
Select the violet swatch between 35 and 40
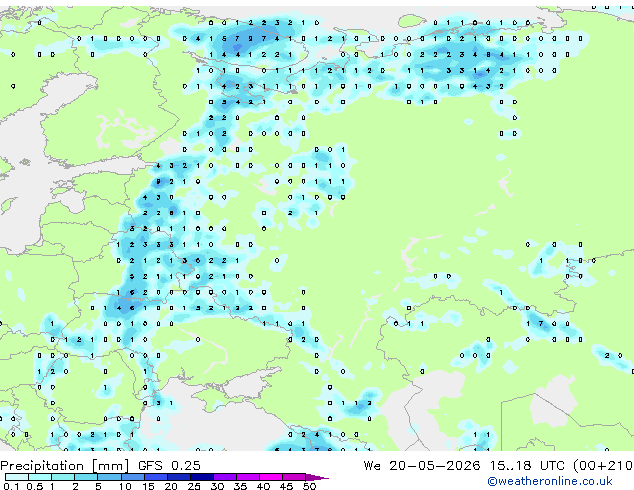(248, 477)
